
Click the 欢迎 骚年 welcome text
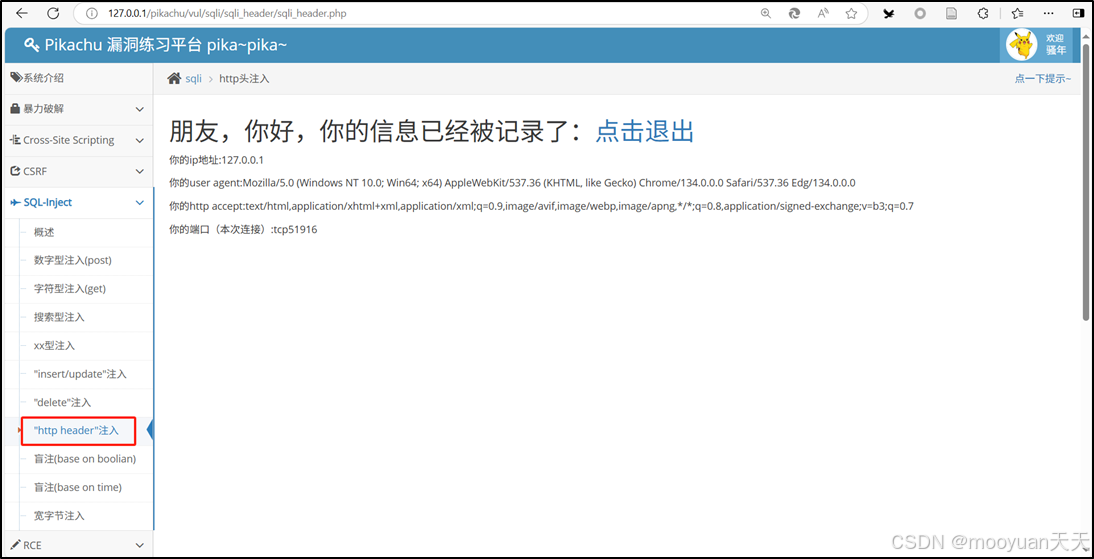click(x=1056, y=45)
